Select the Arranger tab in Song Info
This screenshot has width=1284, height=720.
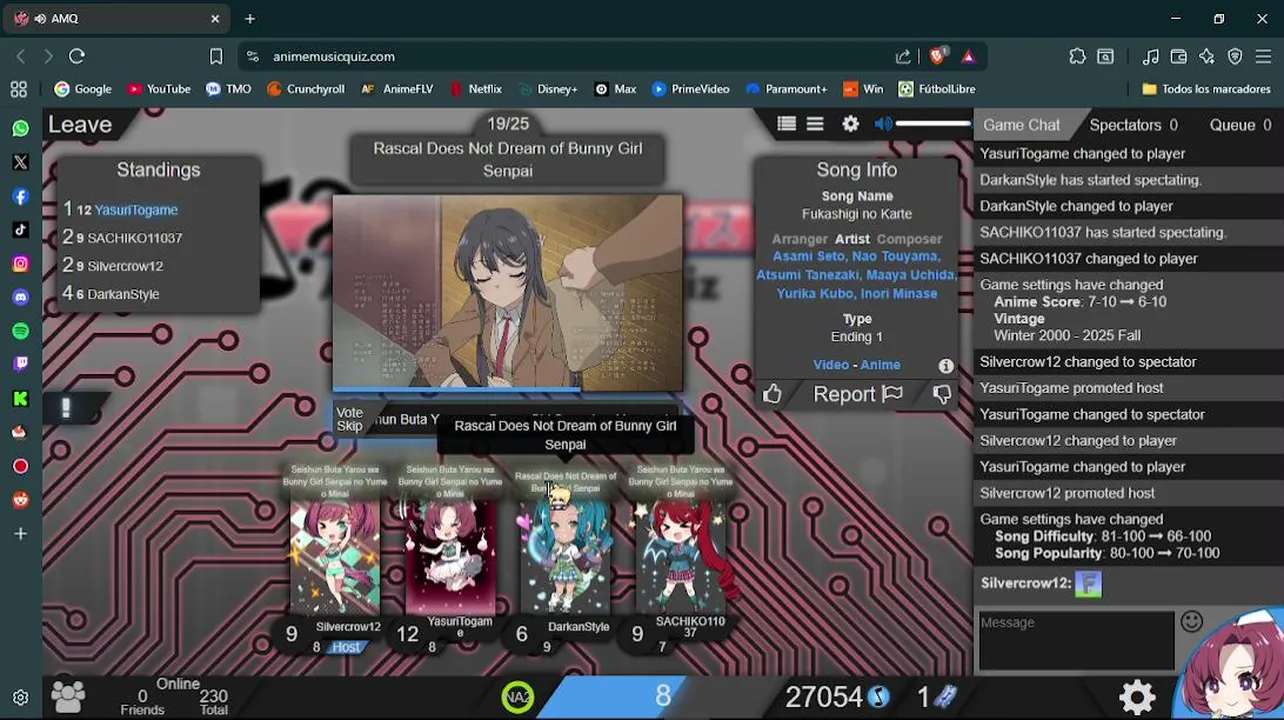[799, 239]
